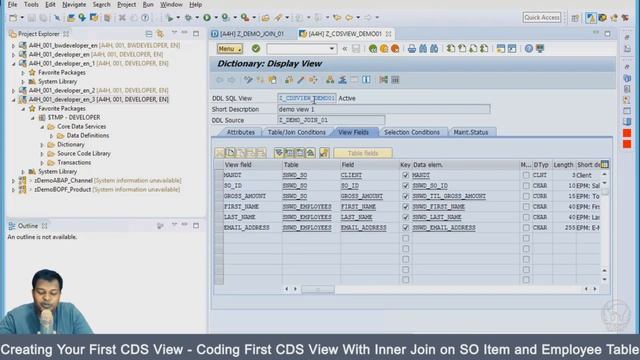
Task: Switch to Table/Join Conditions tab
Action: tap(297, 132)
